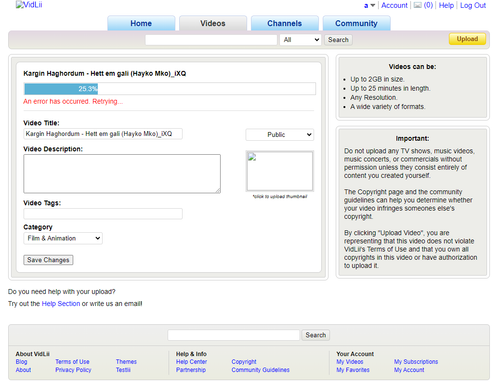
Task: Open the Help link in header
Action: coord(446,5)
